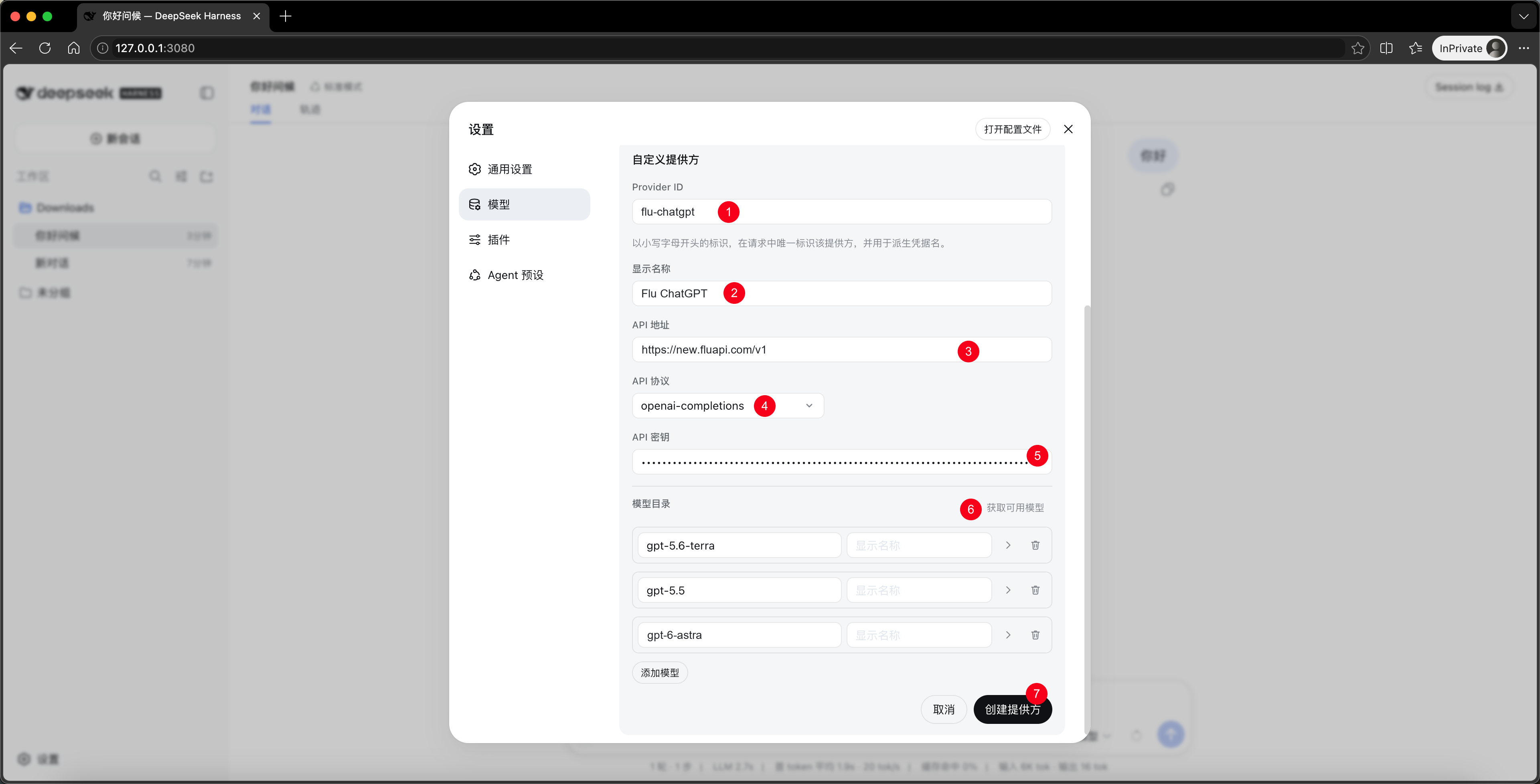Open browser settings and more menu
Image resolution: width=1540 pixels, height=784 pixels.
[1524, 48]
